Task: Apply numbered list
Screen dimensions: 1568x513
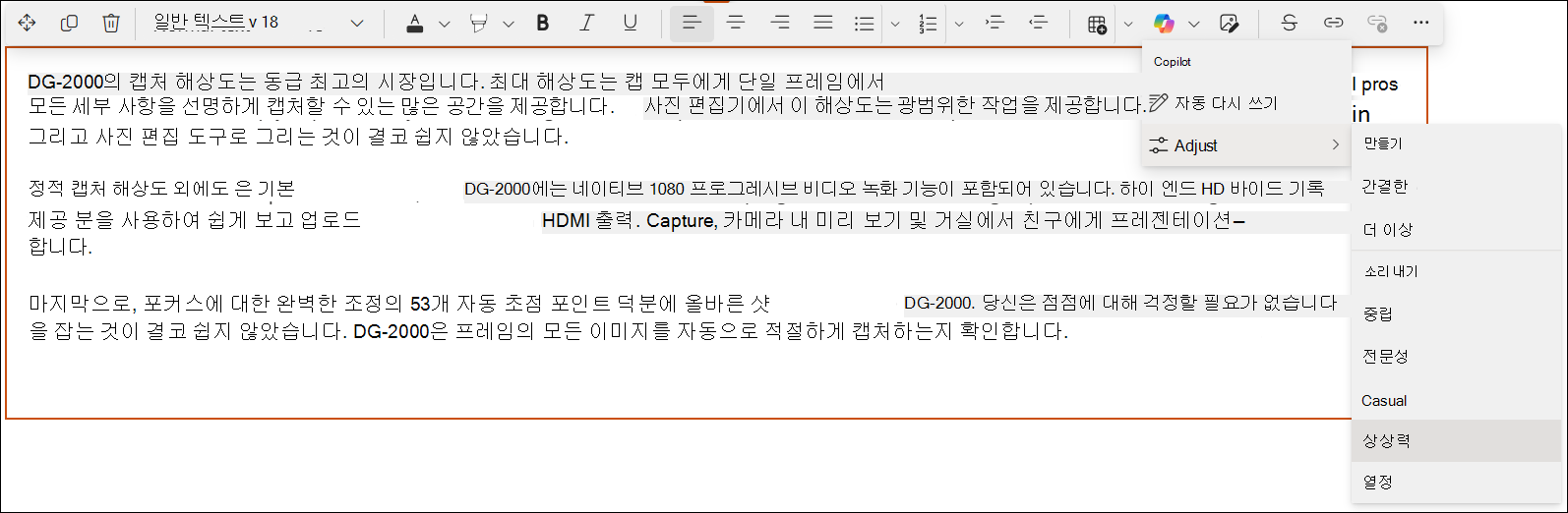Action: (928, 24)
